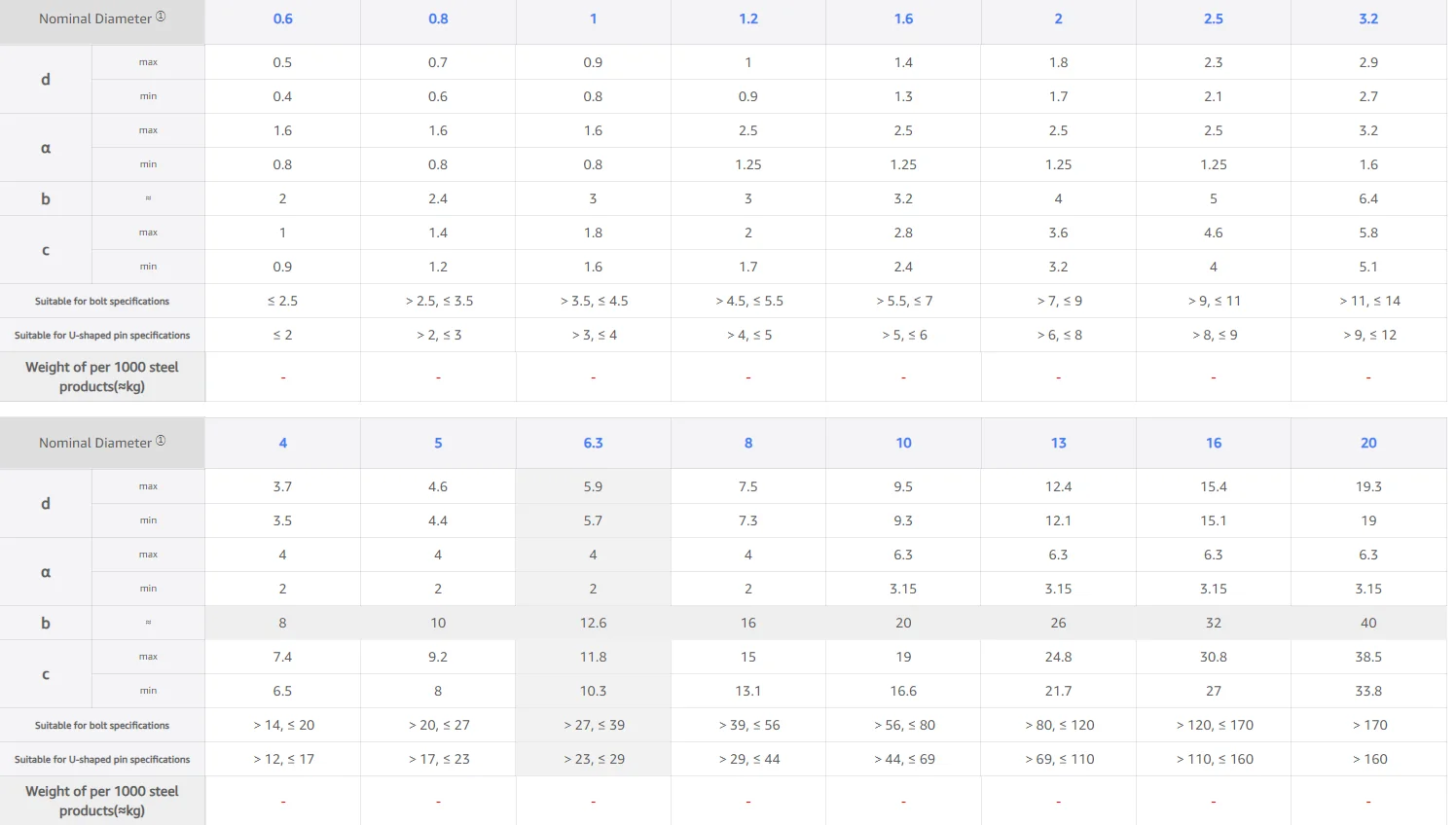1456x825 pixels.
Task: Click the first 'Suitable for bolt specifications' row label
Action: tap(102, 302)
